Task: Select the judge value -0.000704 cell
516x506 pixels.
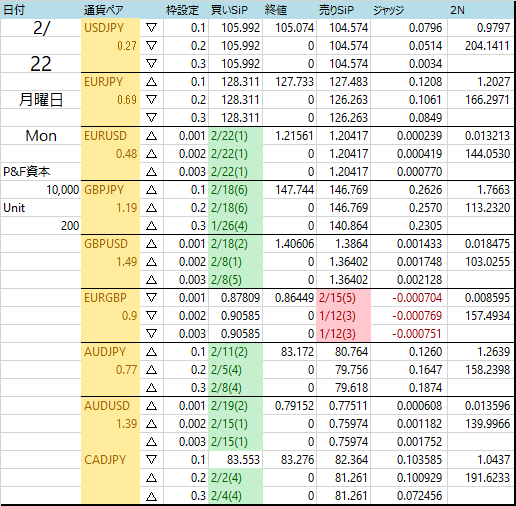Action: tap(409, 298)
